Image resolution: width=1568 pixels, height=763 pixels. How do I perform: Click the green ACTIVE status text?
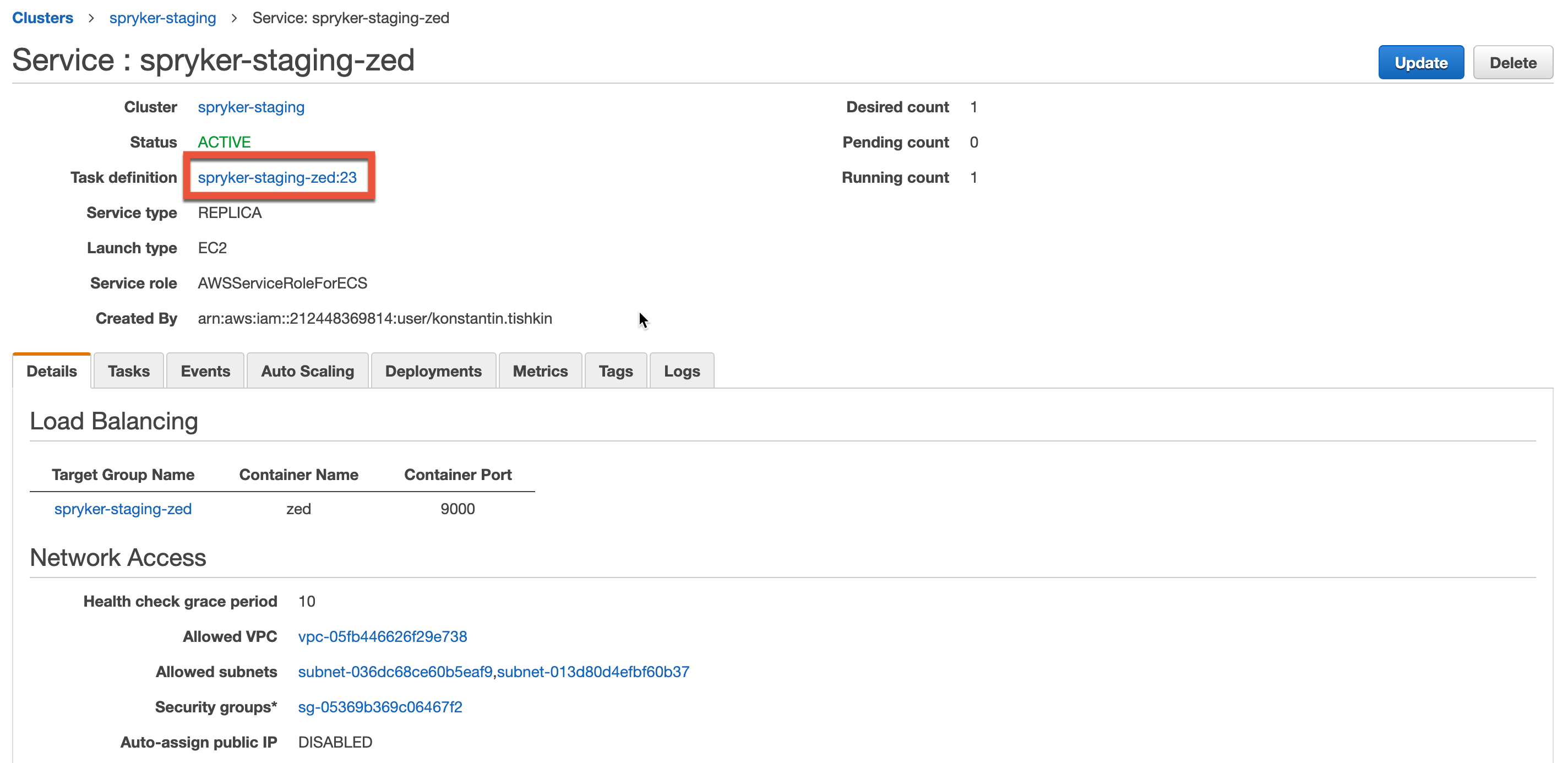coord(224,142)
